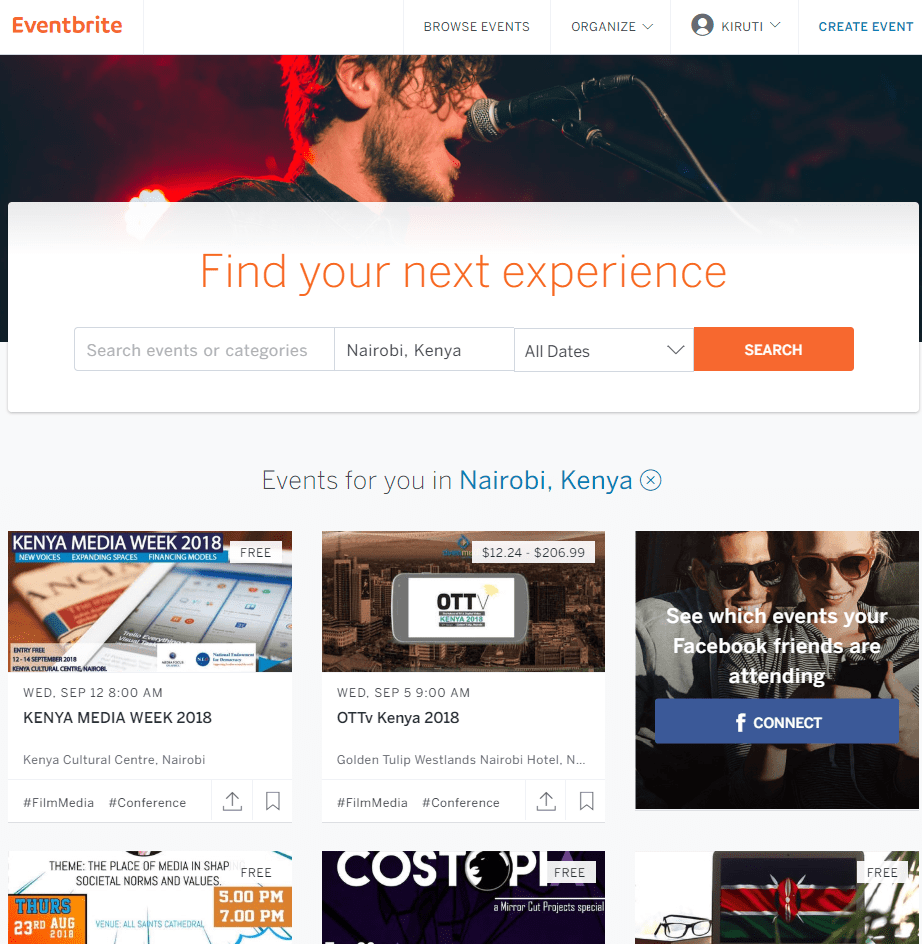922x944 pixels.
Task: Open the OTTv Kenya 2018 event thumbnail
Action: (x=463, y=601)
